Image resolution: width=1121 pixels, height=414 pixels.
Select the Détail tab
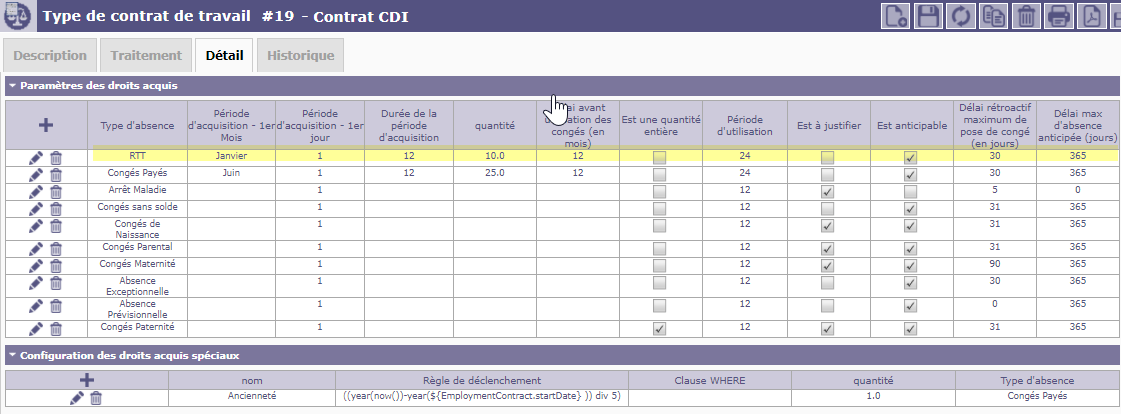(x=224, y=56)
